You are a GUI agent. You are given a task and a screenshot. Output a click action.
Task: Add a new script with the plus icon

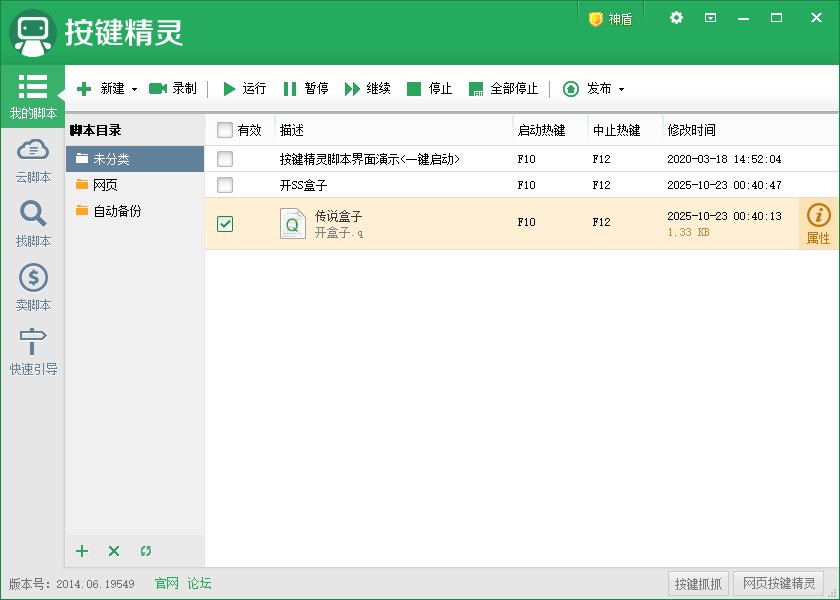[81, 551]
